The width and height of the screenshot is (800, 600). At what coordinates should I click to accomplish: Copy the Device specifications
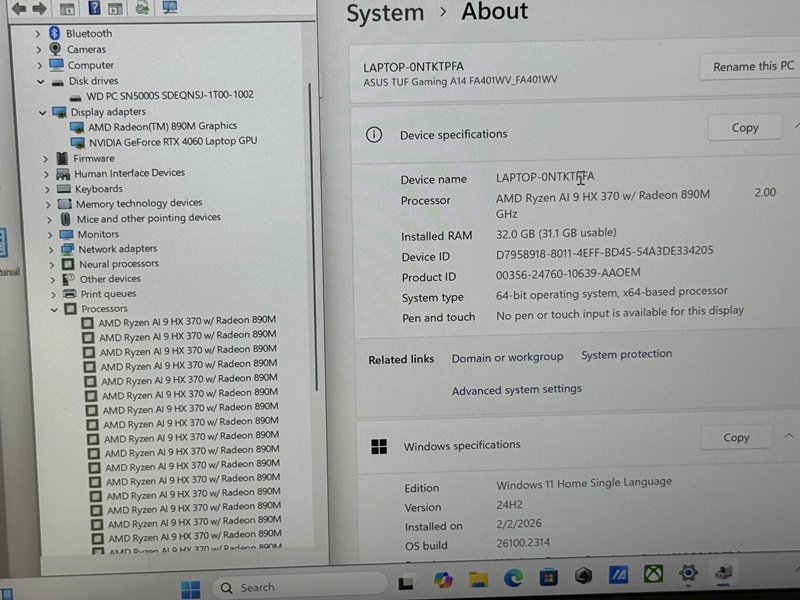pos(745,128)
